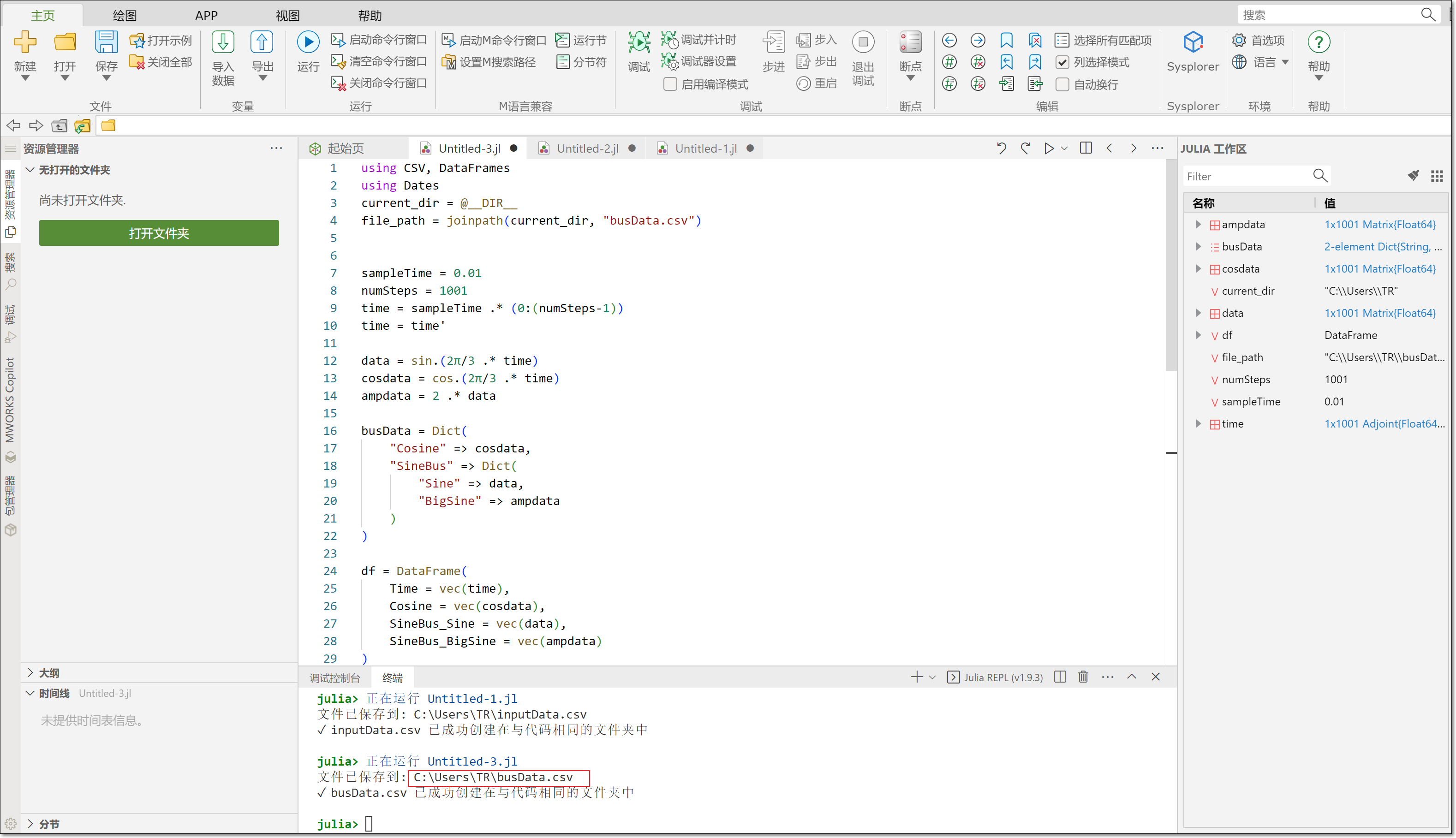The height and width of the screenshot is (838, 1456).
Task: Switch to the Untitled-2.jl tab
Action: 587,149
